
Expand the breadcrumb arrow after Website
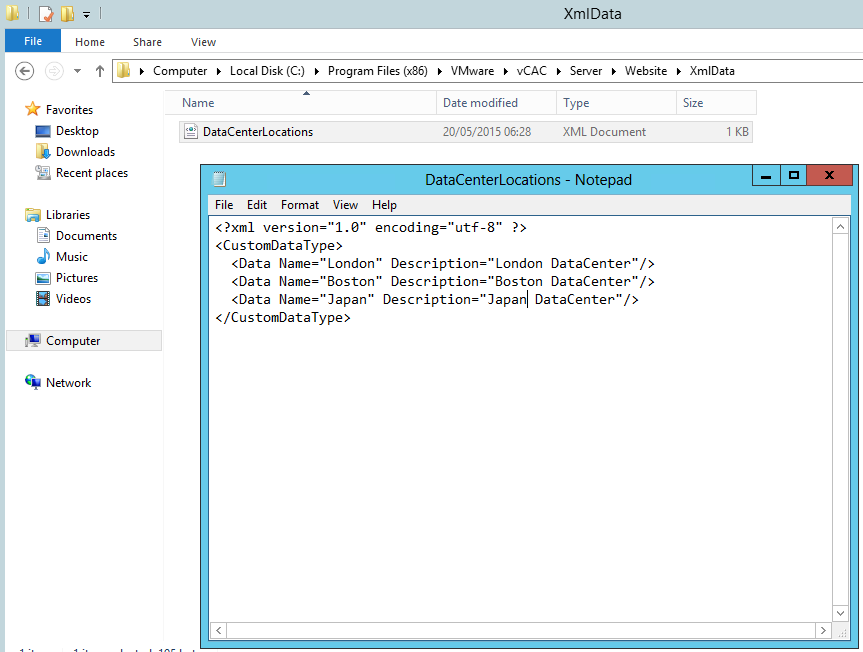click(x=679, y=72)
